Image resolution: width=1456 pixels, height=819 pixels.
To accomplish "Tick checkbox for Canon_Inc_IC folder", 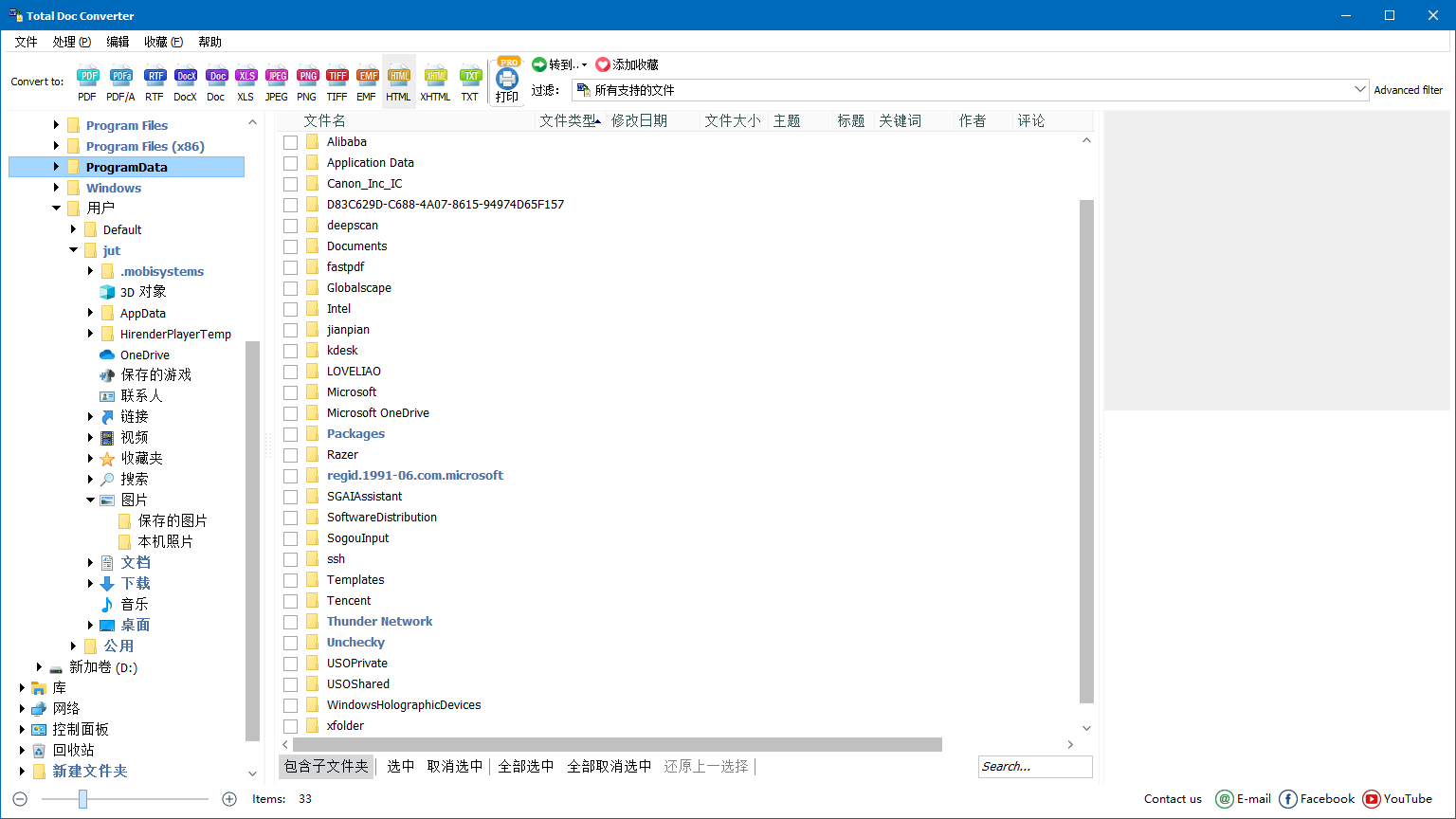I will (291, 184).
